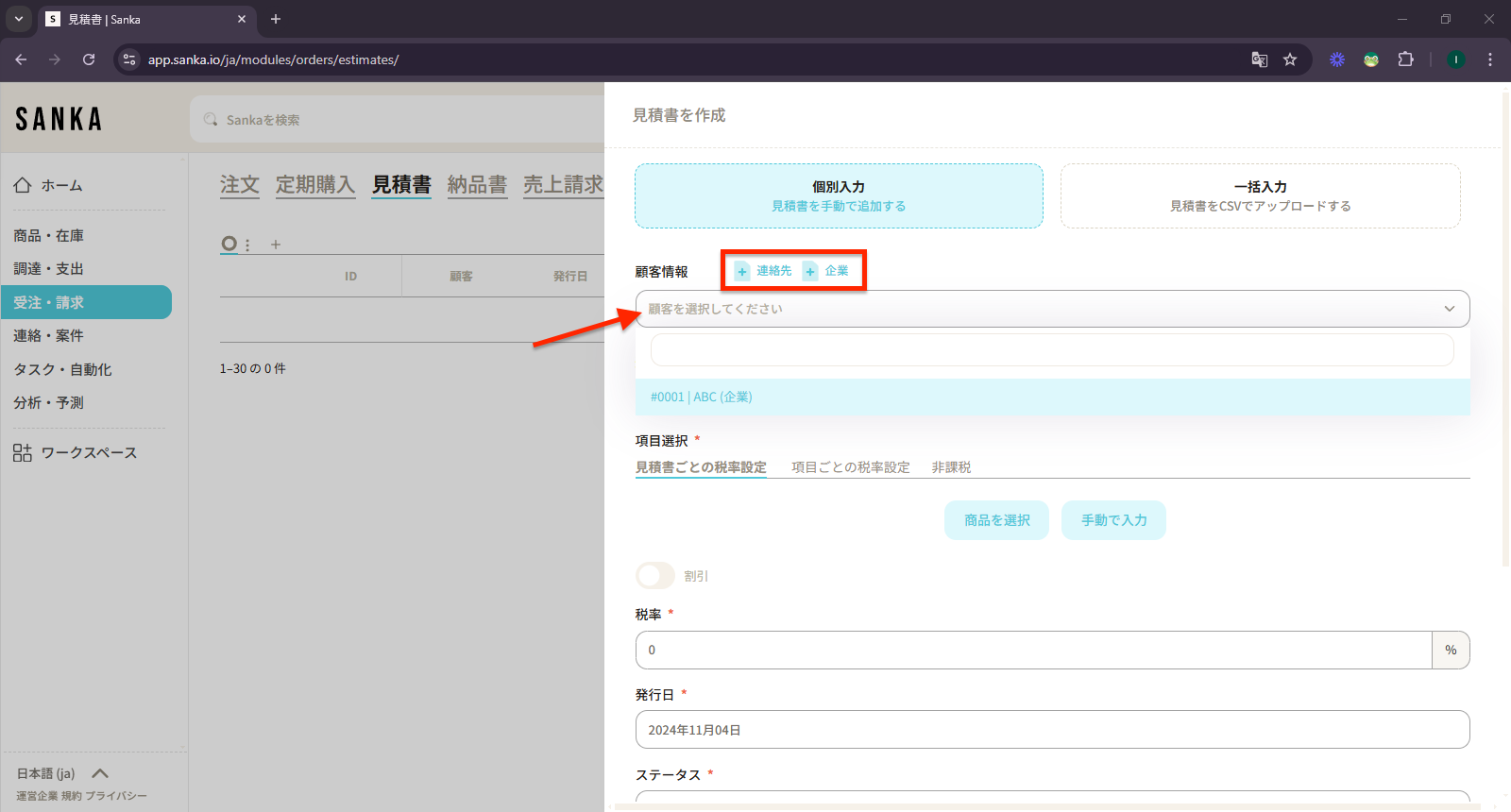
Task: Click the 税率 tax rate input field
Action: (1034, 650)
